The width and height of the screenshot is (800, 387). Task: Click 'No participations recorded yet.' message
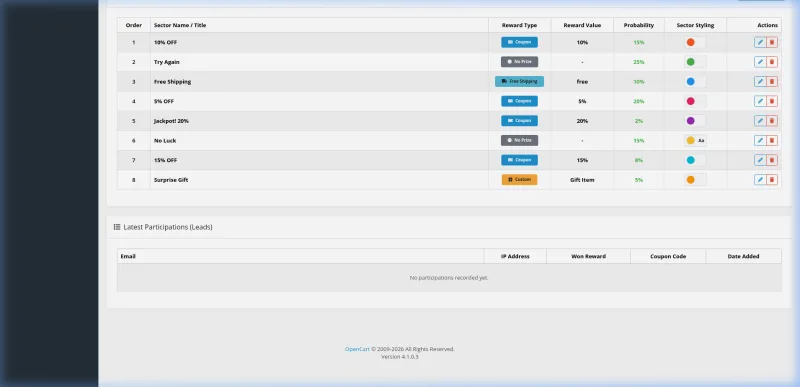(x=449, y=278)
